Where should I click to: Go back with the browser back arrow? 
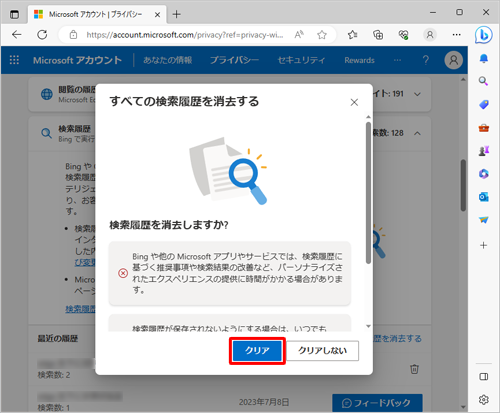(16, 35)
